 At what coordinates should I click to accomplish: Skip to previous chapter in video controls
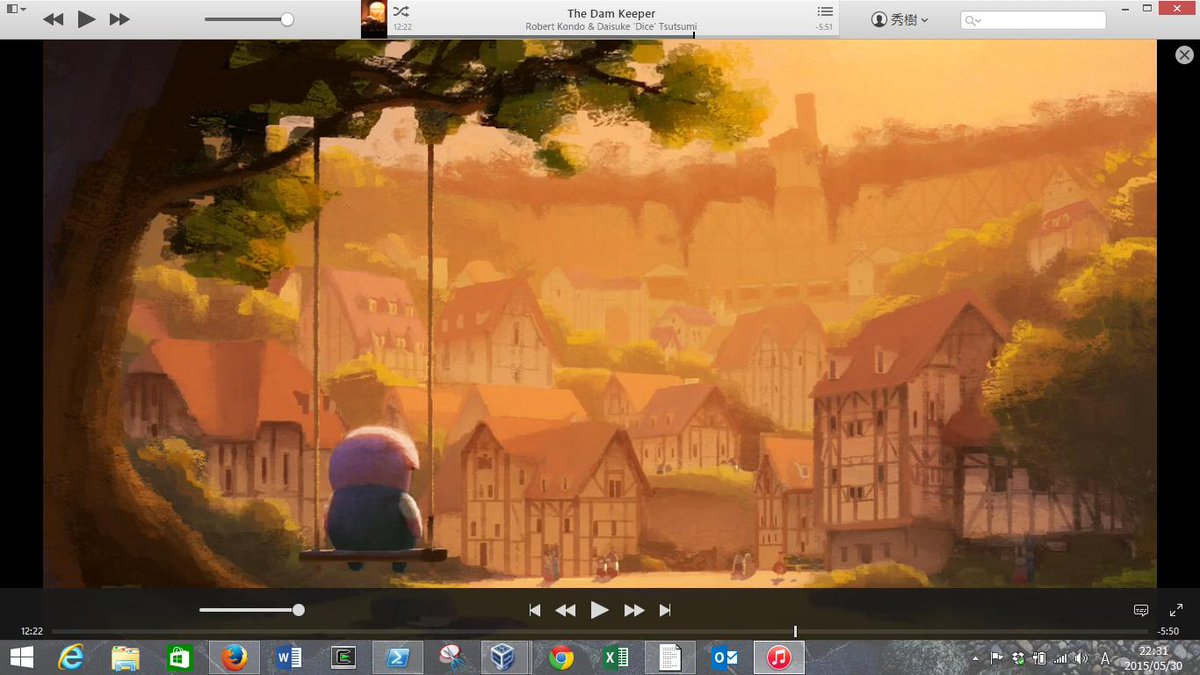click(x=535, y=610)
